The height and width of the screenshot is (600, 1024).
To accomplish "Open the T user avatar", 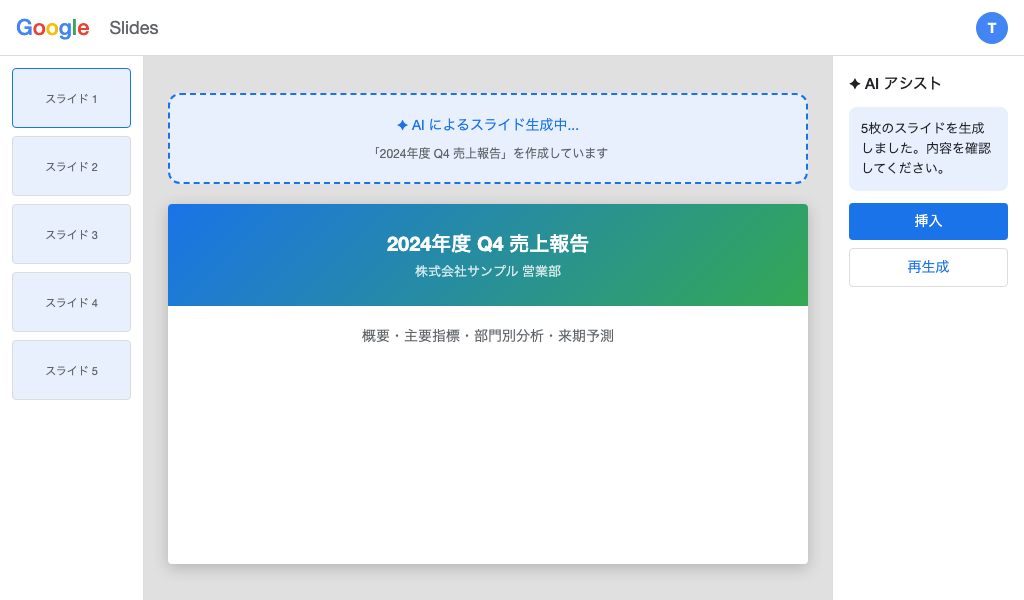I will coord(992,28).
